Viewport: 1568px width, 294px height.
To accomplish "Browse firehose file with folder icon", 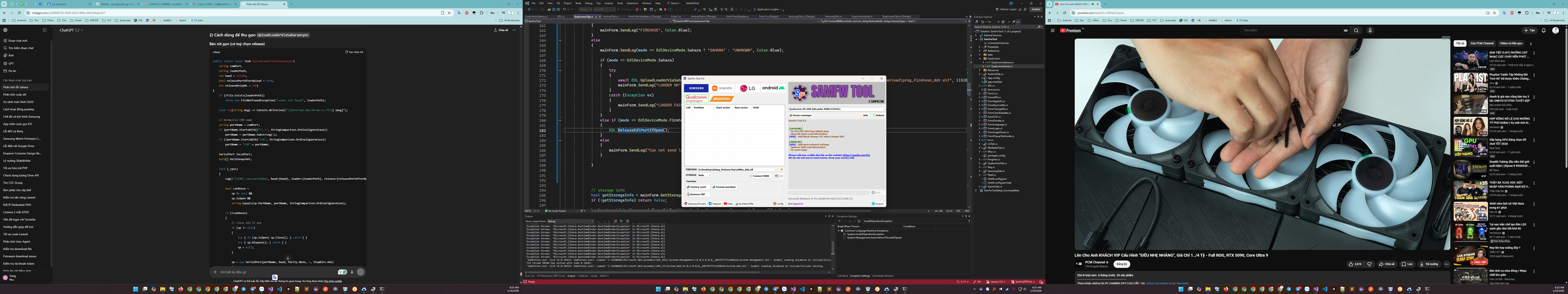I will 782,170.
